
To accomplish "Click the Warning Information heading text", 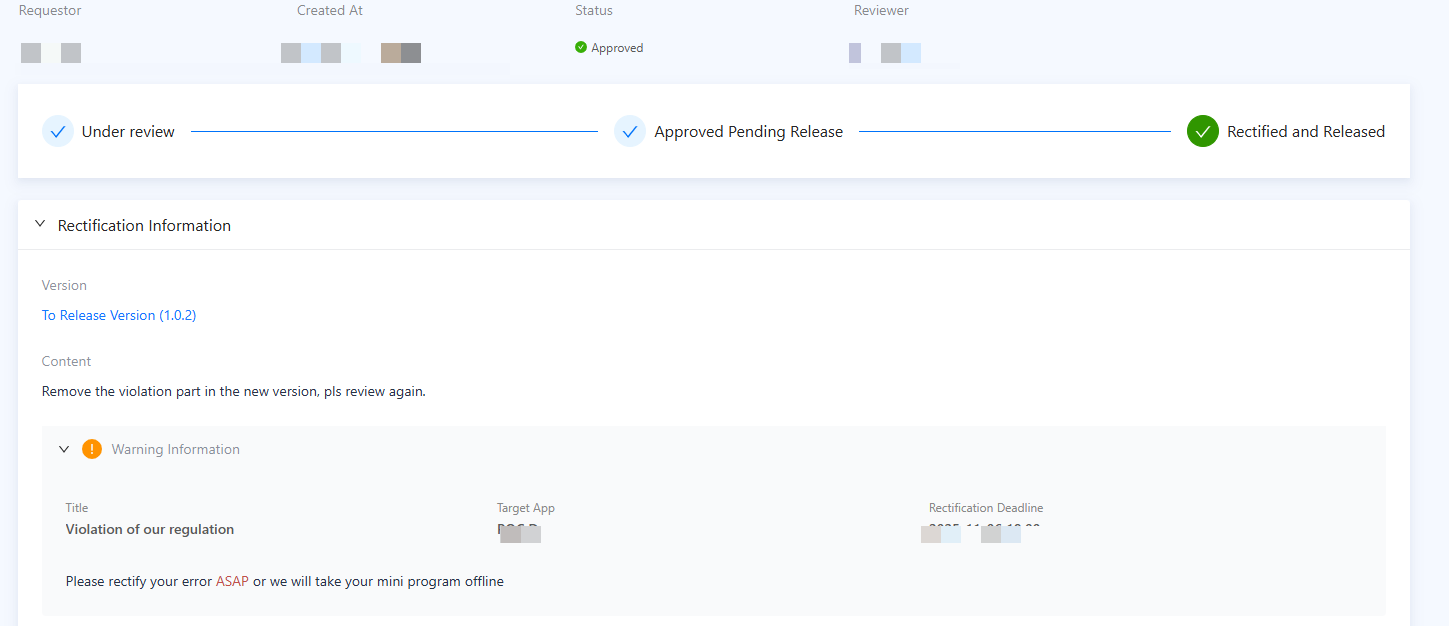I will [x=175, y=450].
